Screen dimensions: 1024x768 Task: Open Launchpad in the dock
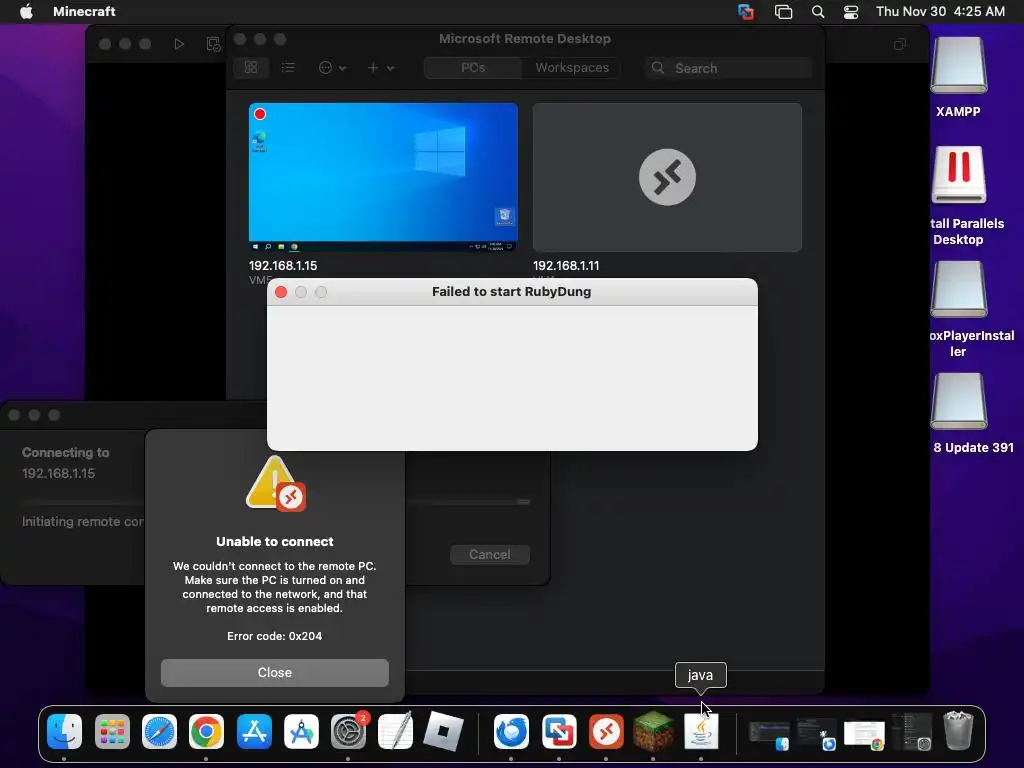pyautogui.click(x=112, y=731)
